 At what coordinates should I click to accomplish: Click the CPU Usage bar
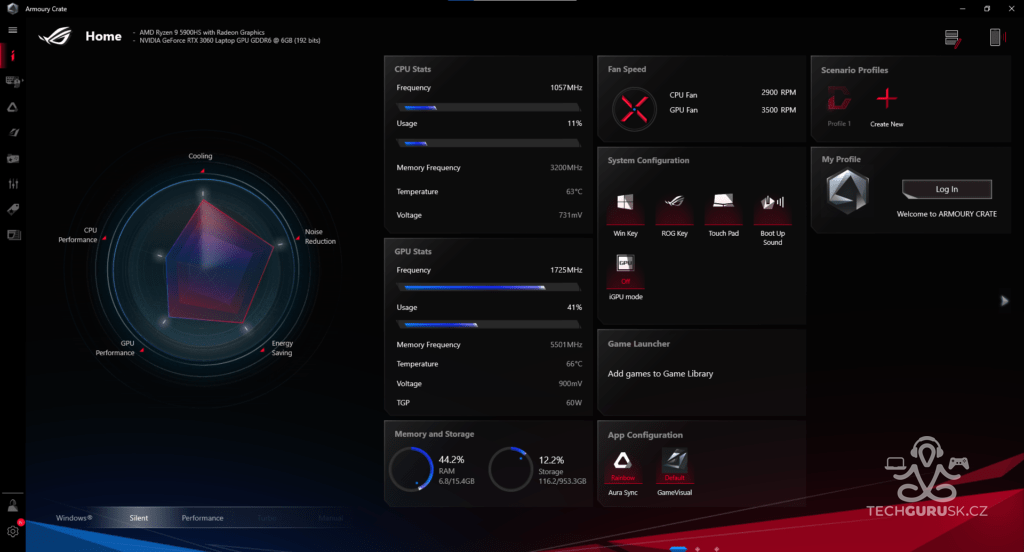coord(488,143)
